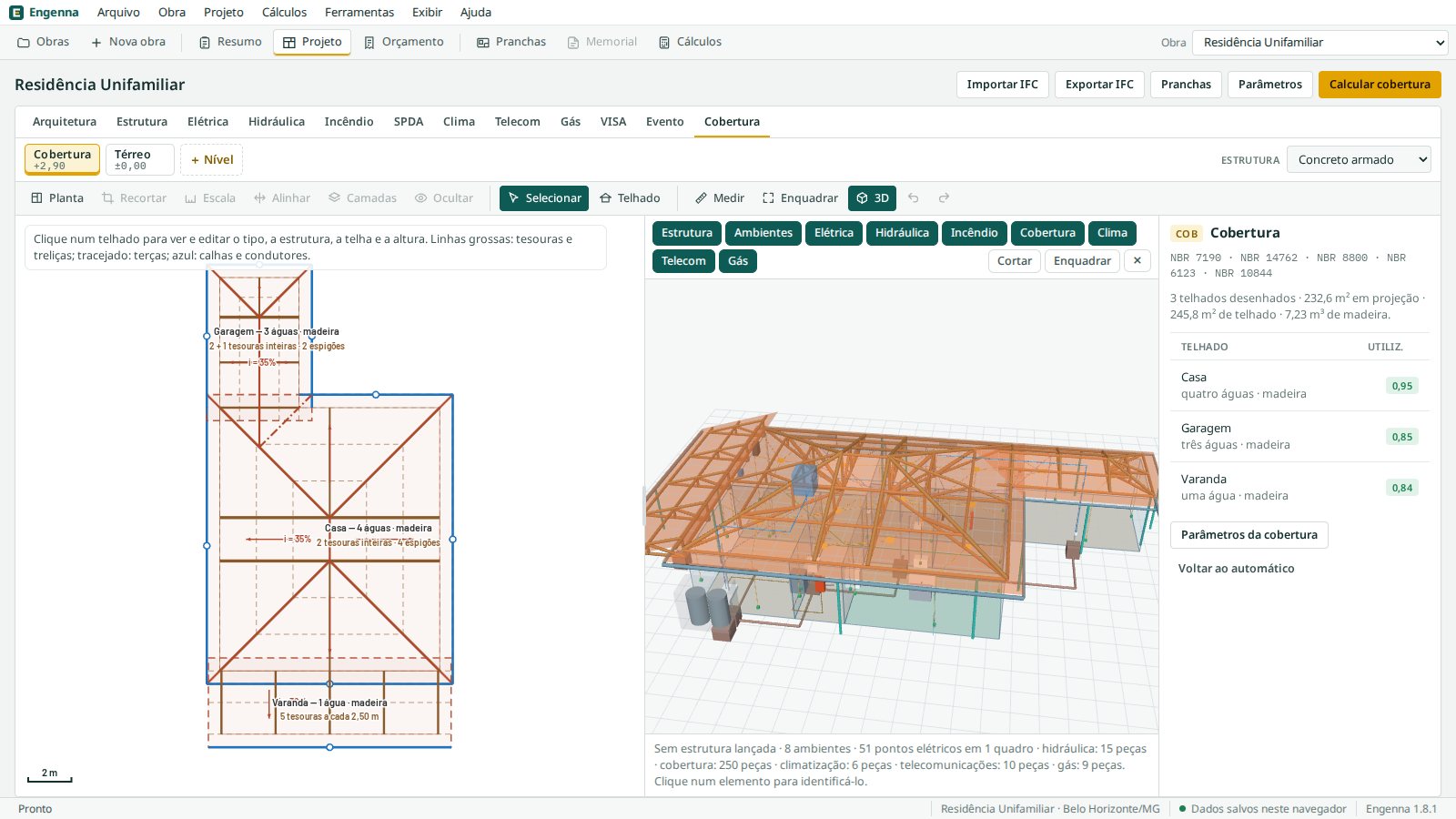Image resolution: width=1456 pixels, height=819 pixels.
Task: Add a new level with + Nível
Action: click(211, 160)
